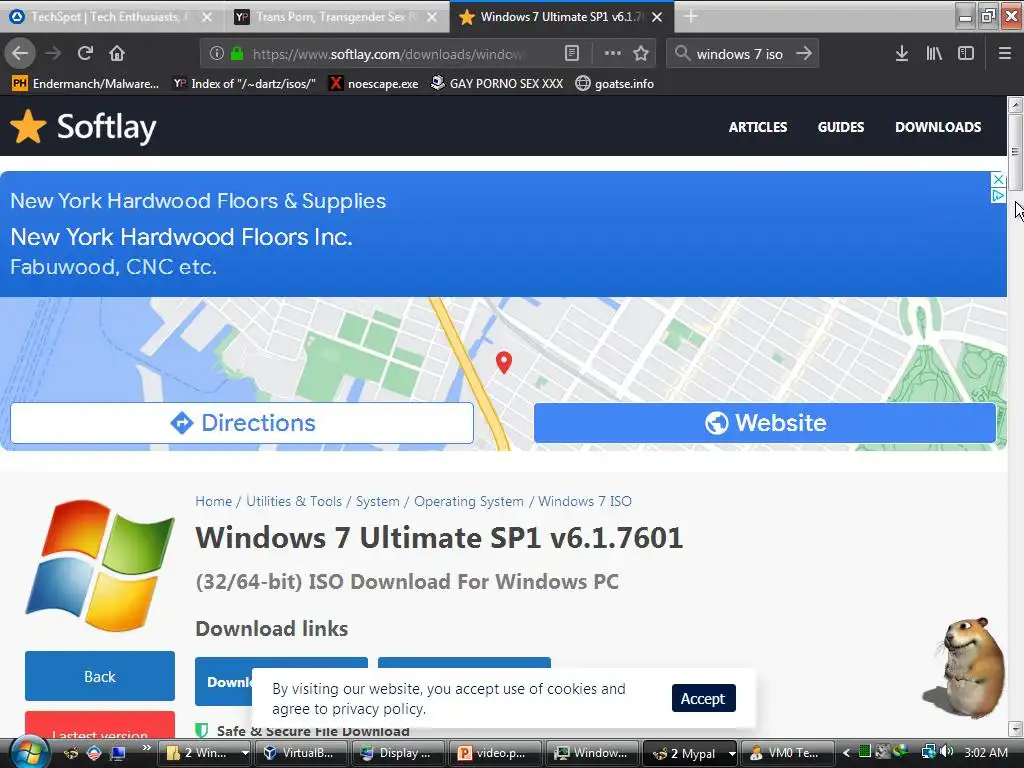Expand the 2 Win... taskbar group dropdown

point(245,753)
